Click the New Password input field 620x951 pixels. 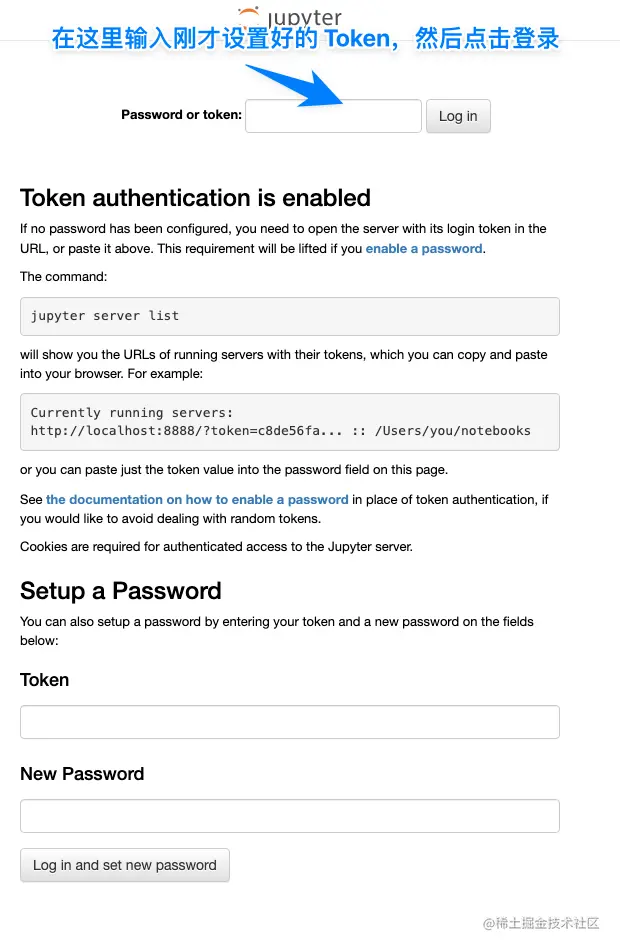coord(289,816)
